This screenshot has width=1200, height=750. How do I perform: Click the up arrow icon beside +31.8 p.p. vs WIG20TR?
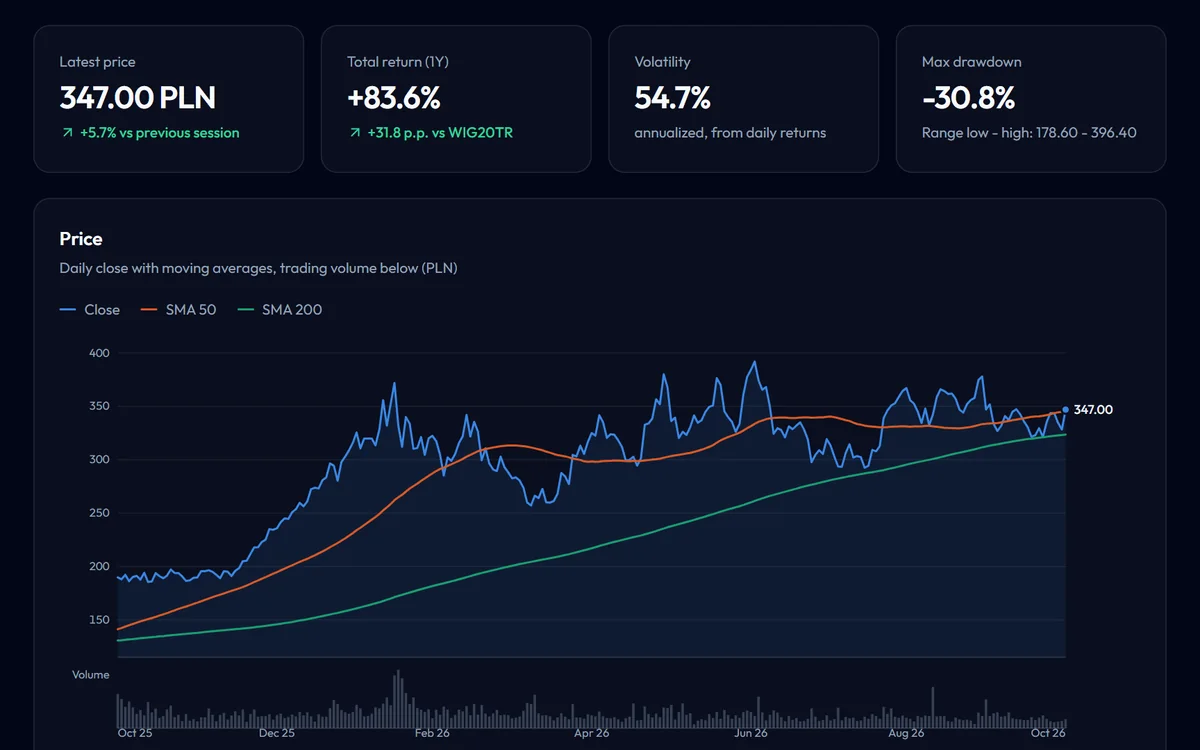(x=353, y=132)
